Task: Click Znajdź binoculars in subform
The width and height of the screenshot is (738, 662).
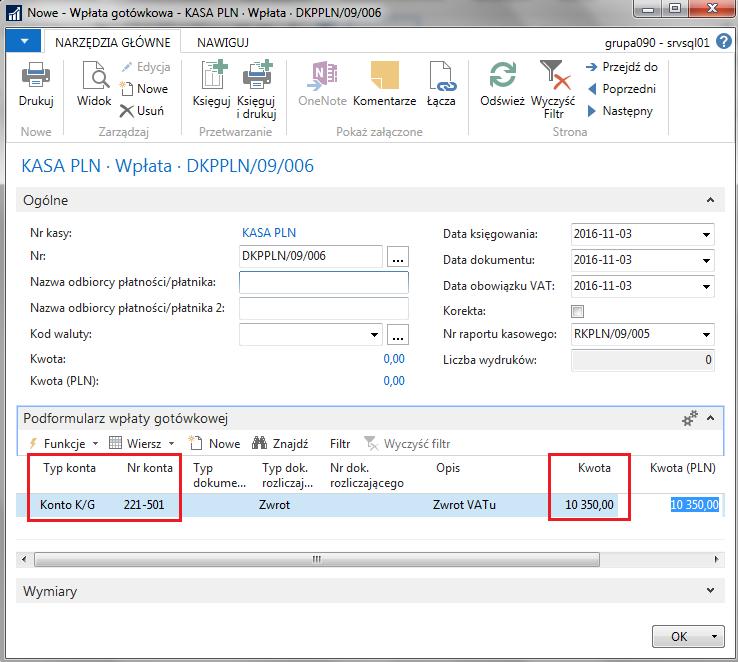Action: coord(280,444)
